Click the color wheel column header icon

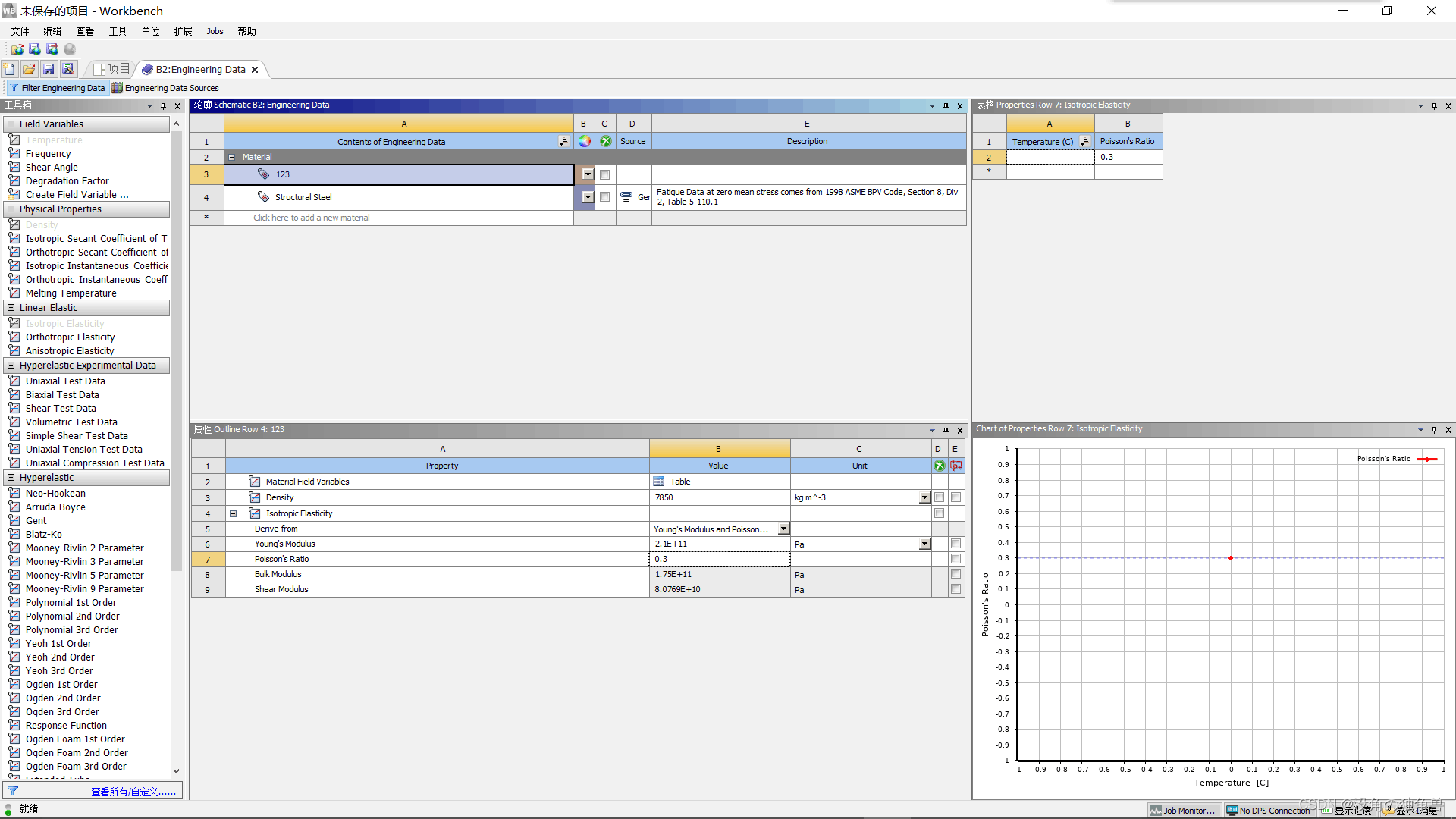point(584,141)
